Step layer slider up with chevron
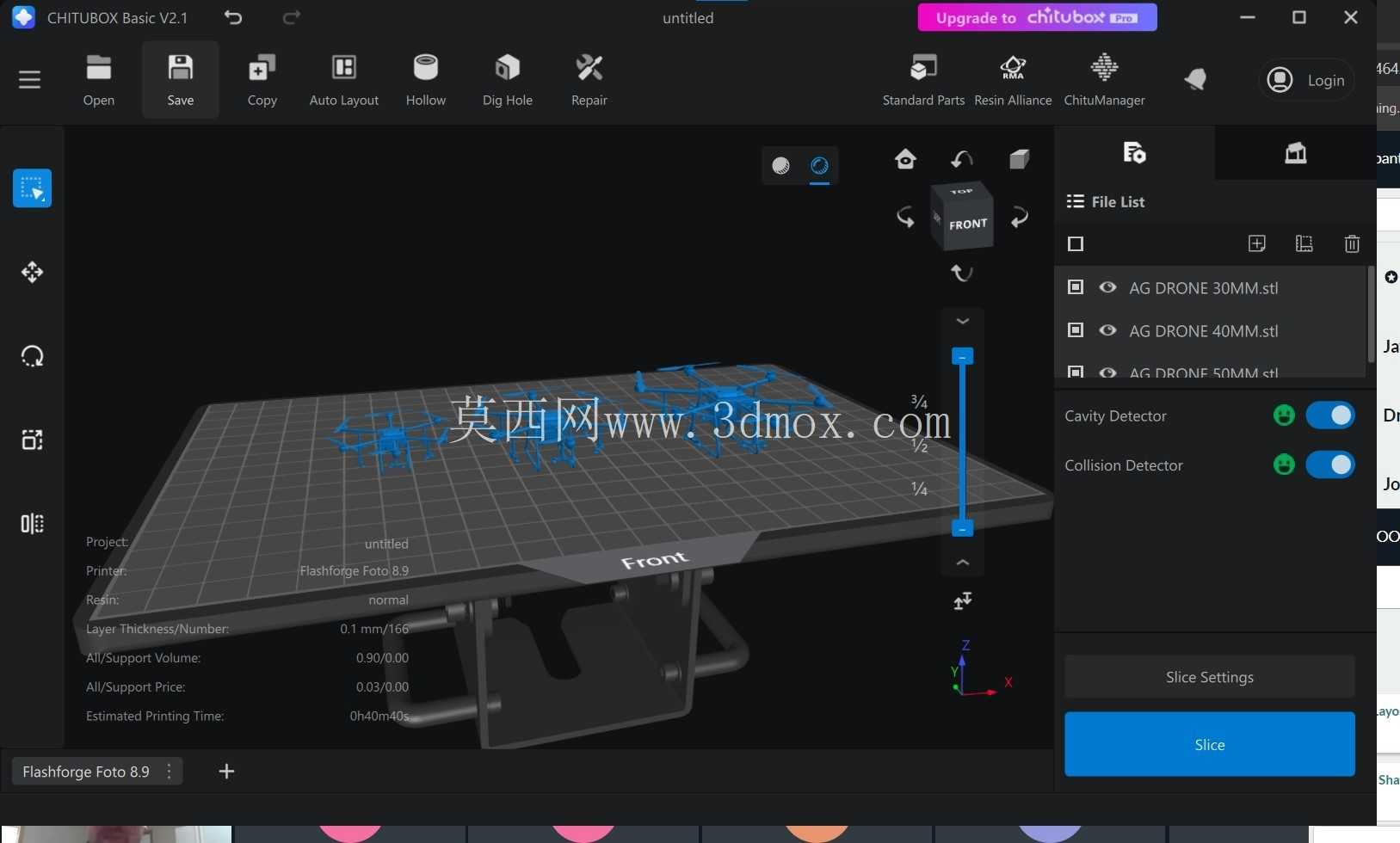Viewport: 1400px width, 843px height. [x=963, y=563]
